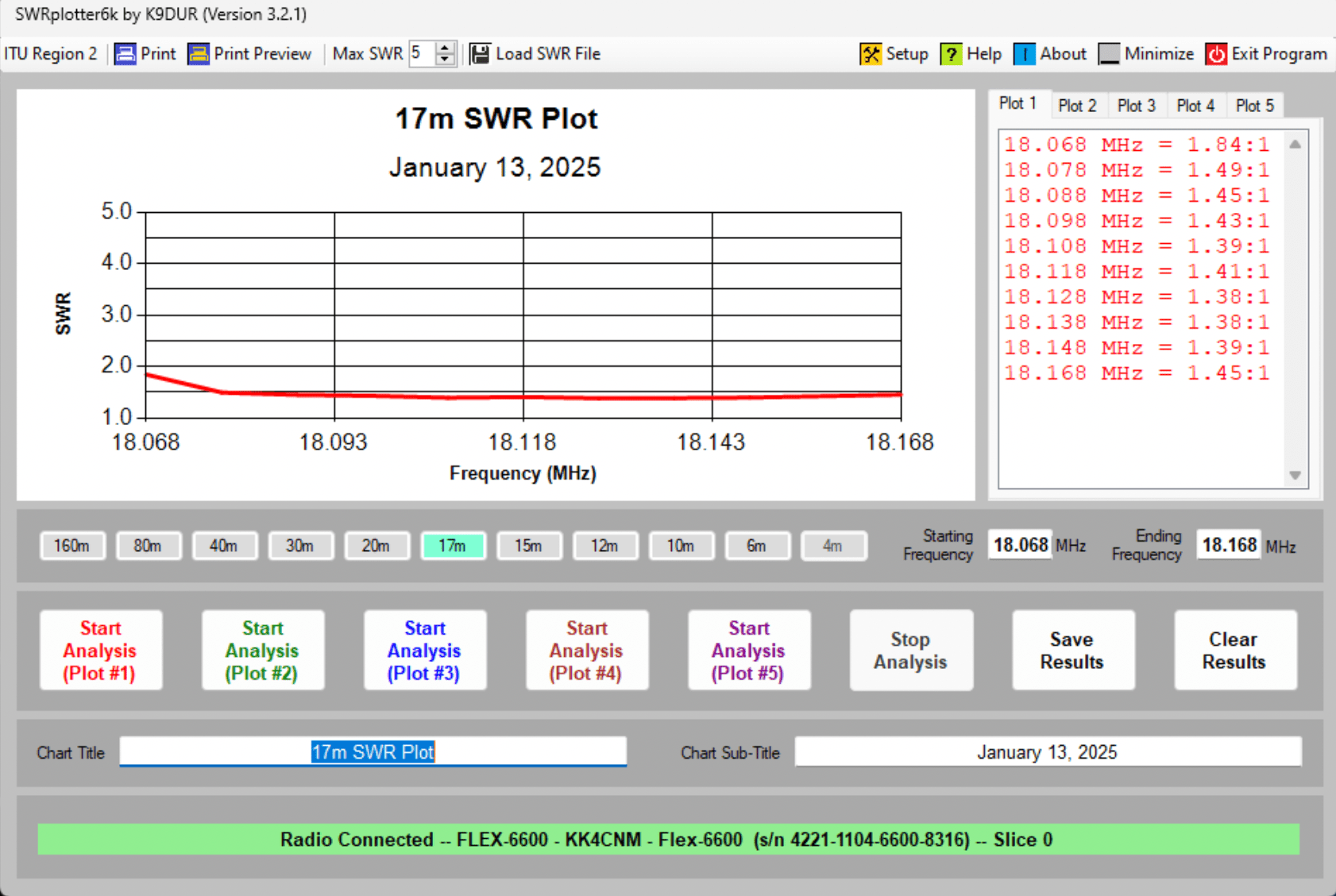
Task: Click the Load SWR File floppy icon
Action: (480, 54)
